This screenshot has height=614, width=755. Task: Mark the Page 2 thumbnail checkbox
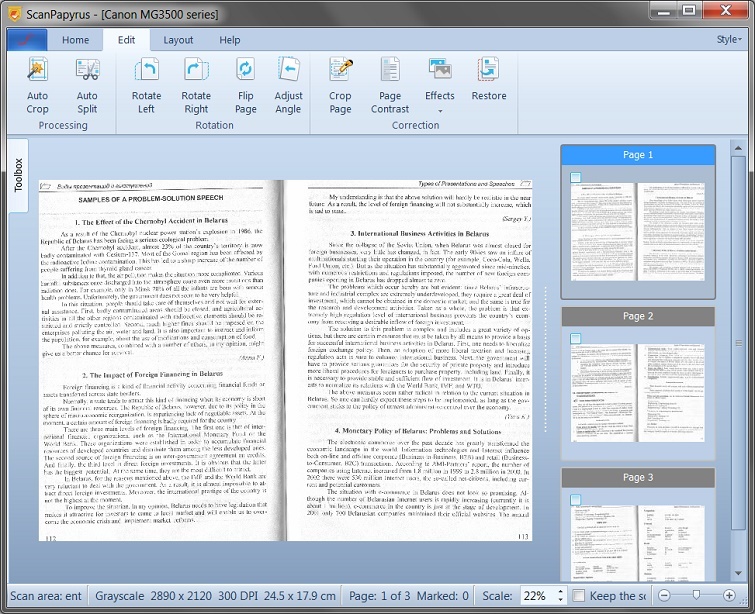575,339
